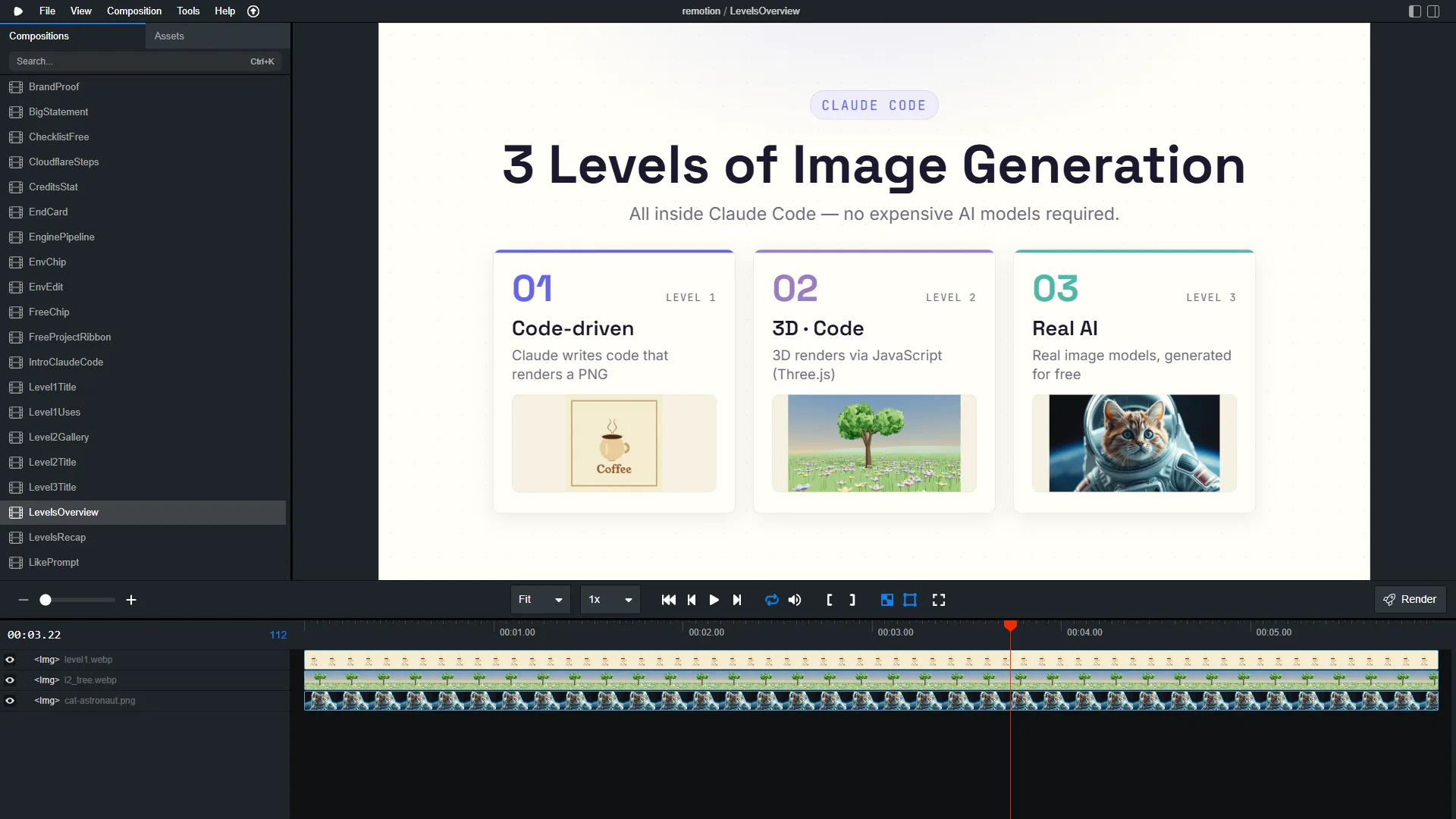1456x819 pixels.
Task: Open the View menu
Action: 80,11
